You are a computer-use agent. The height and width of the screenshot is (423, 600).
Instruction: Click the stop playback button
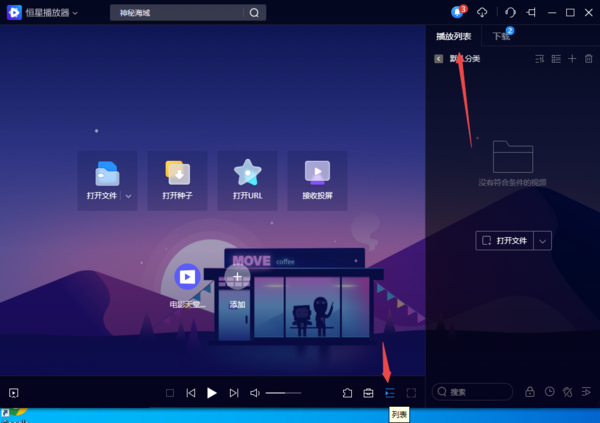(x=170, y=393)
